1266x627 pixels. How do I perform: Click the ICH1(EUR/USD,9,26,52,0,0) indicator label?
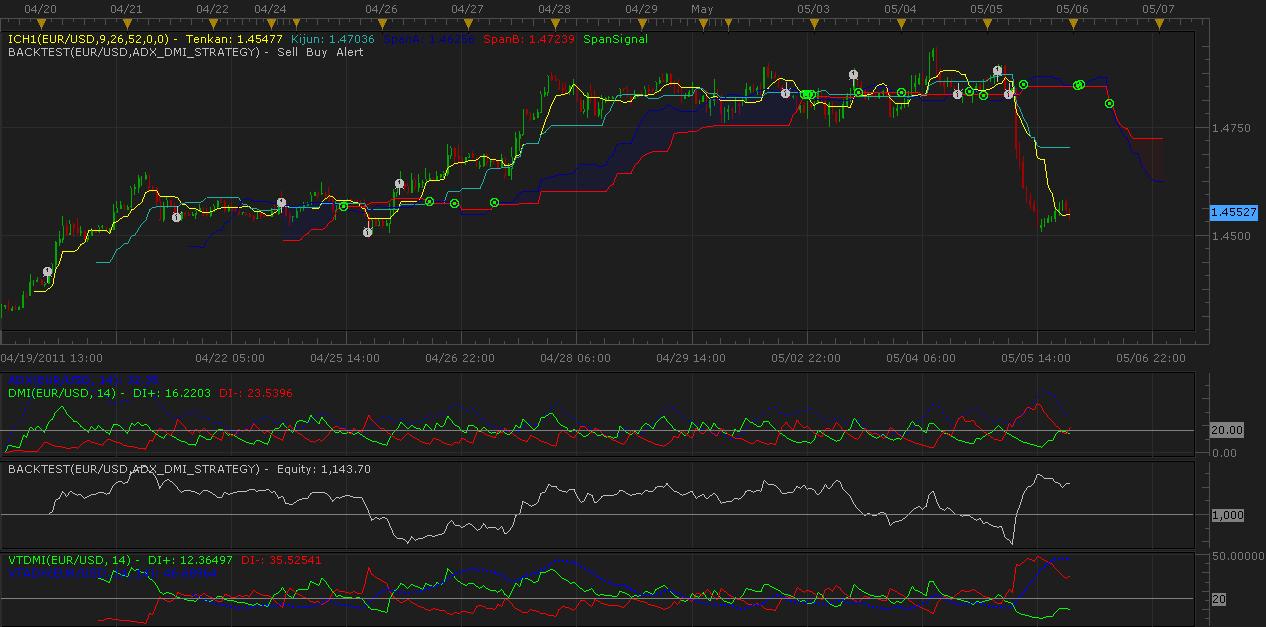click(x=90, y=39)
